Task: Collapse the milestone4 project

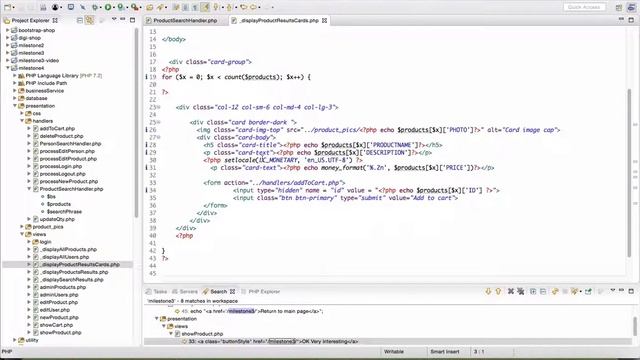Action: coord(7,68)
